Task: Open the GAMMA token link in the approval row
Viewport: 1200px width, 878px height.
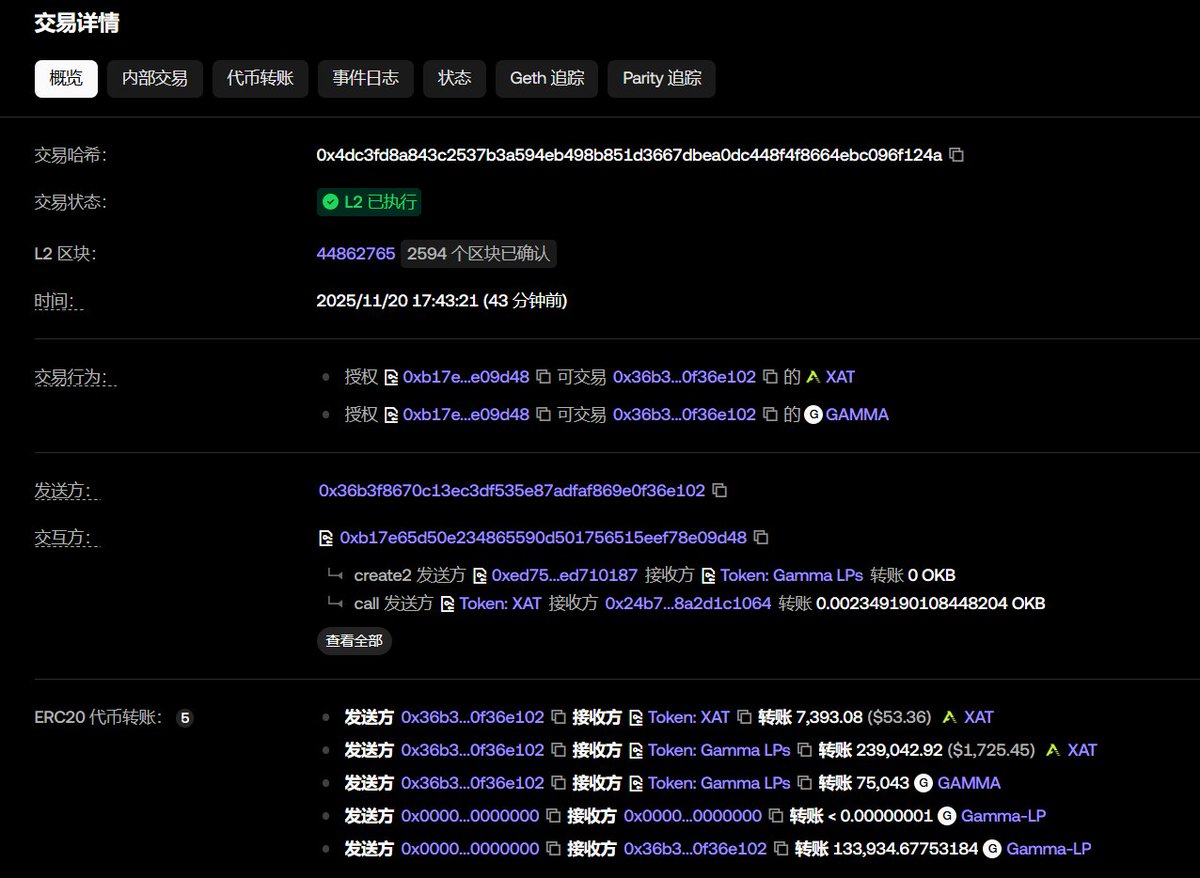Action: point(857,414)
